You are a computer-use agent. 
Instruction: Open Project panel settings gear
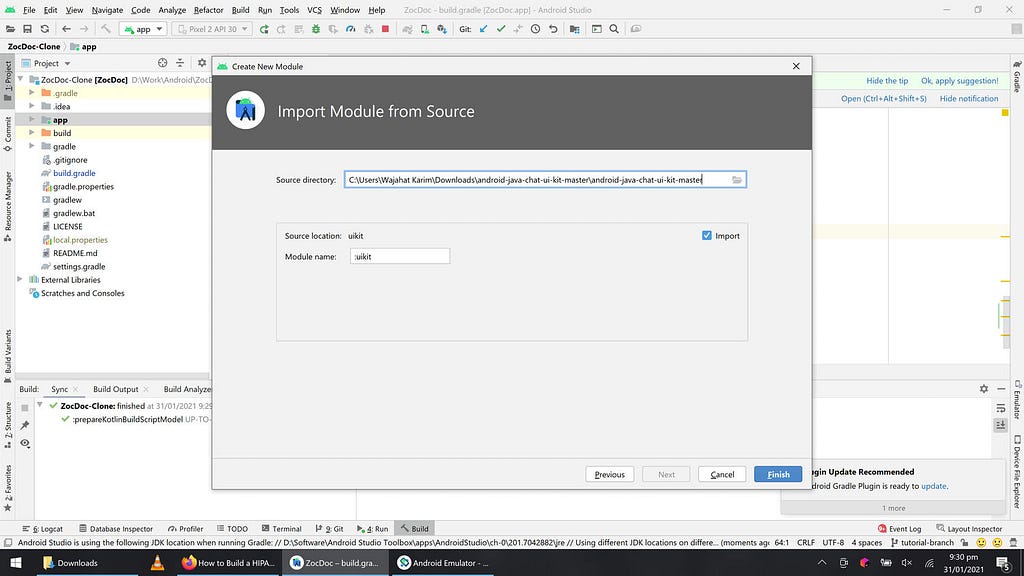point(202,63)
